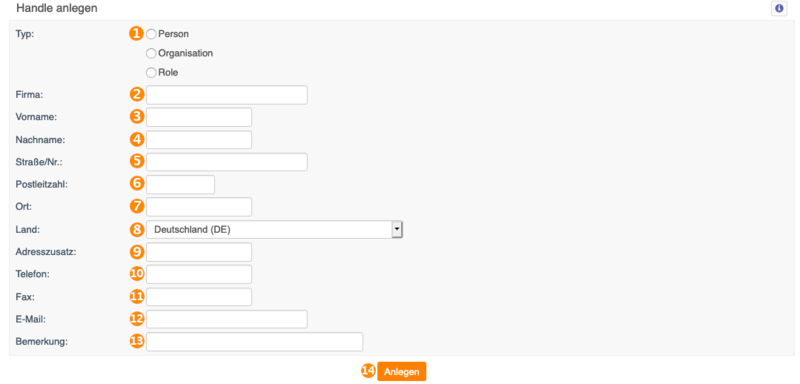The height and width of the screenshot is (384, 800).
Task: Click the Anlegen button
Action: 402,372
